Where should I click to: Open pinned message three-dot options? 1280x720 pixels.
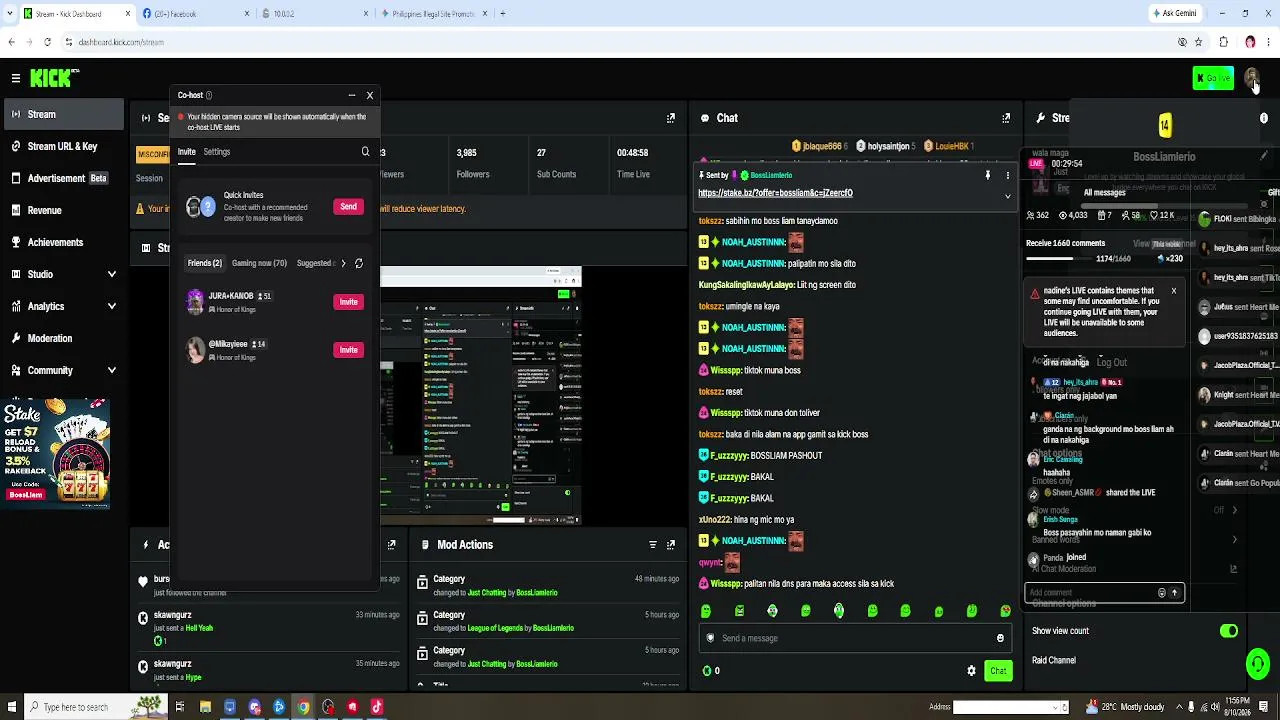pos(1007,175)
